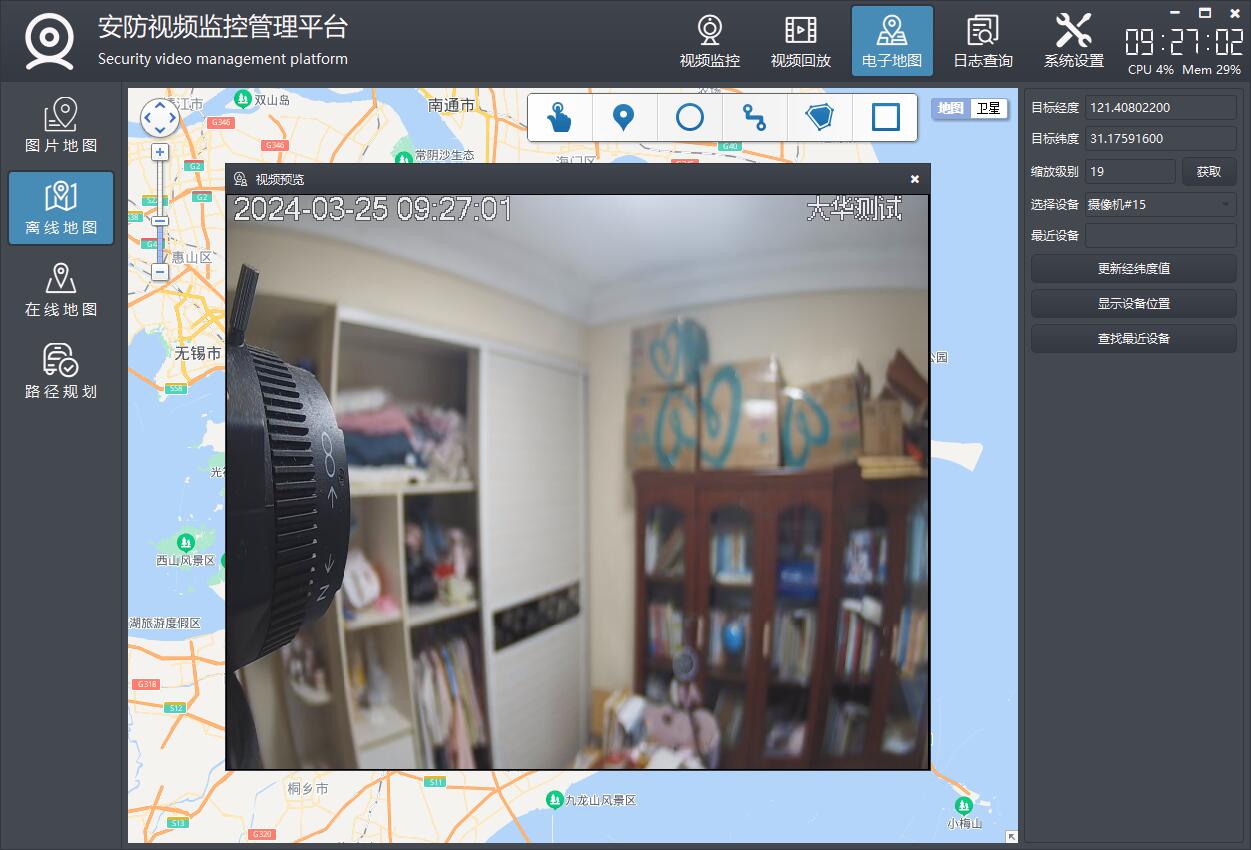Screen dimensions: 1251x850
Task: Open the 选择设备 camera dropdown
Action: pos(1160,204)
